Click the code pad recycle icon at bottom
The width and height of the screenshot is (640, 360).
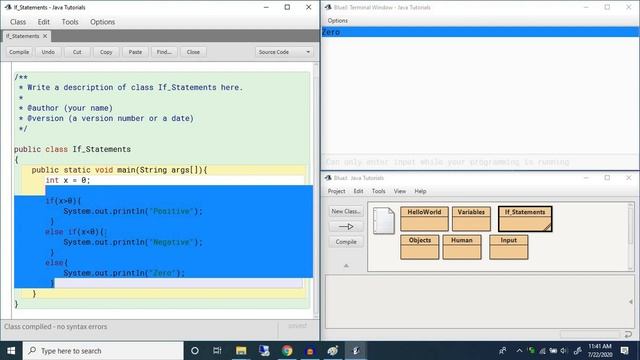pos(628,334)
